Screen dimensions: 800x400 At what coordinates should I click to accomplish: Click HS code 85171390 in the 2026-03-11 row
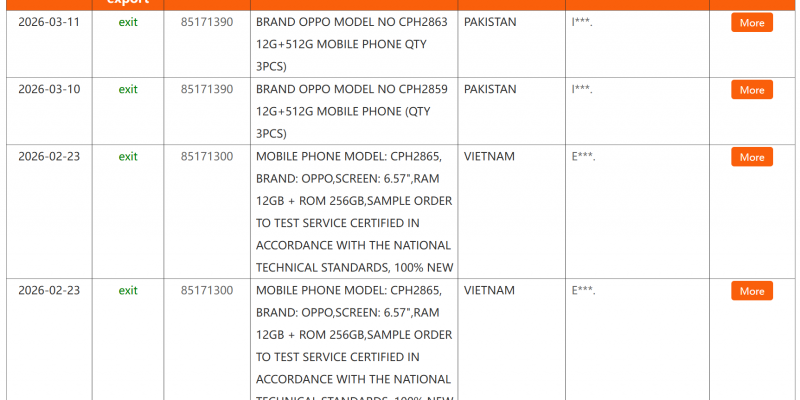point(207,22)
